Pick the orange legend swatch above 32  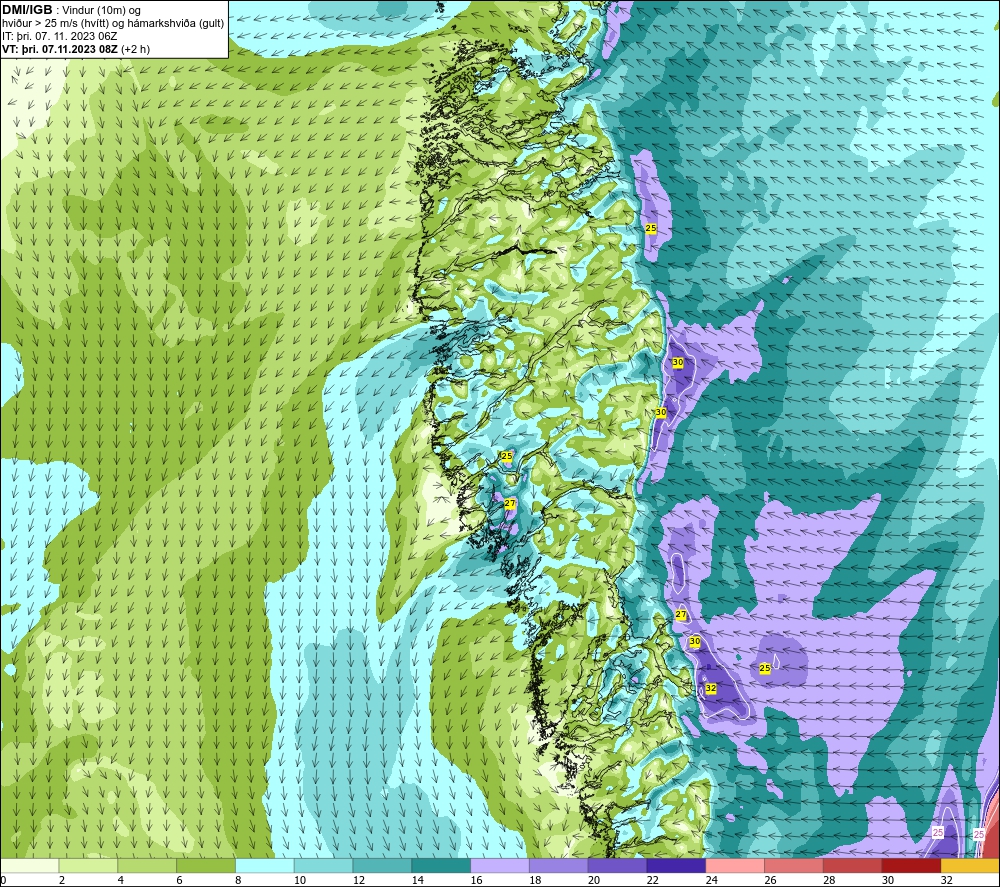[970, 866]
